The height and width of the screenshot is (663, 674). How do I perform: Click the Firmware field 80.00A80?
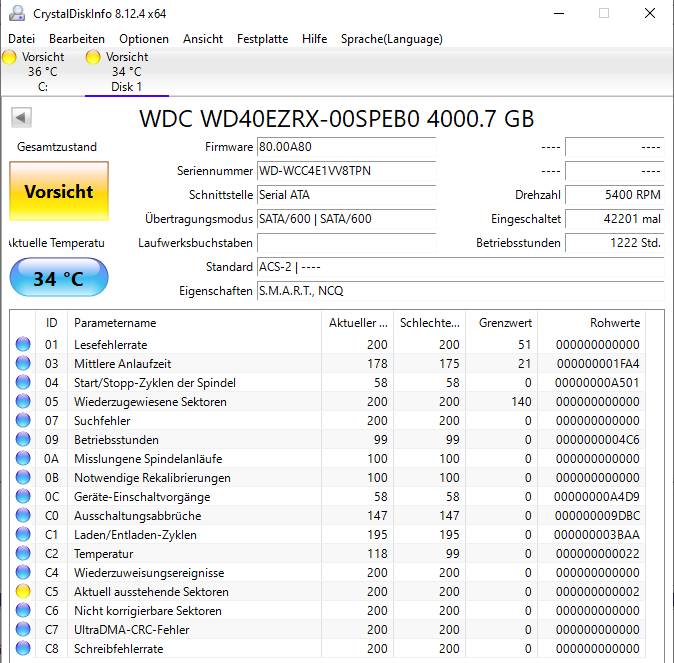pos(346,147)
